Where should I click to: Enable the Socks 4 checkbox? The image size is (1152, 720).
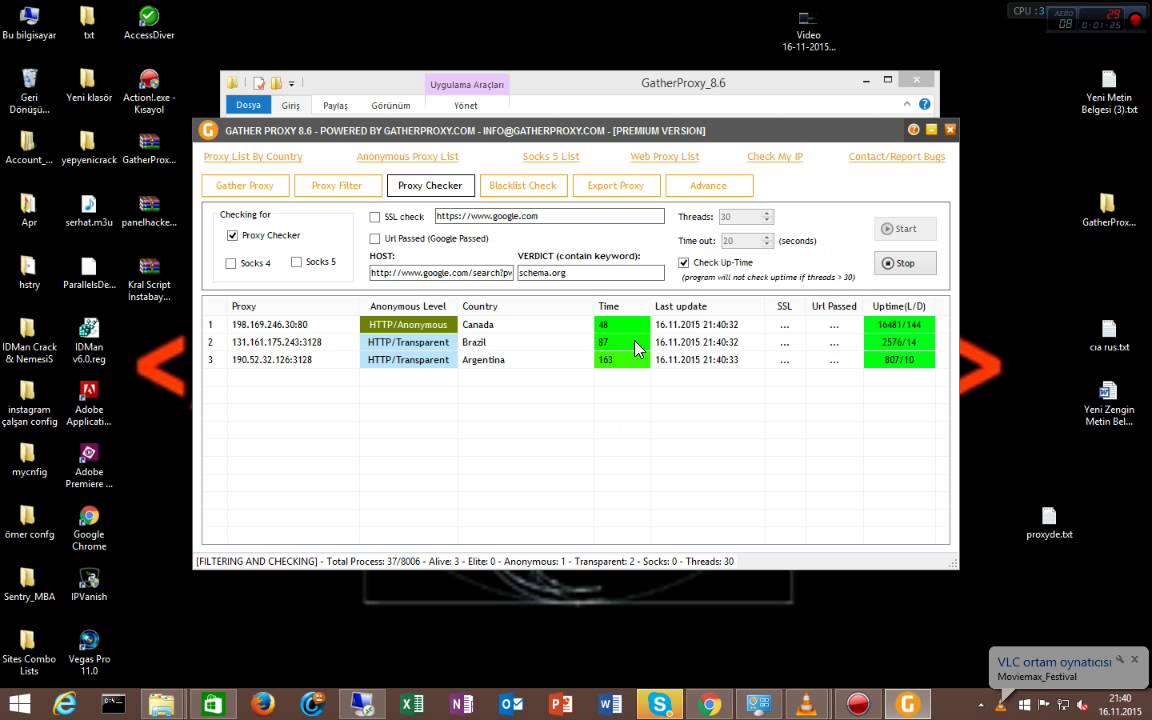point(231,263)
